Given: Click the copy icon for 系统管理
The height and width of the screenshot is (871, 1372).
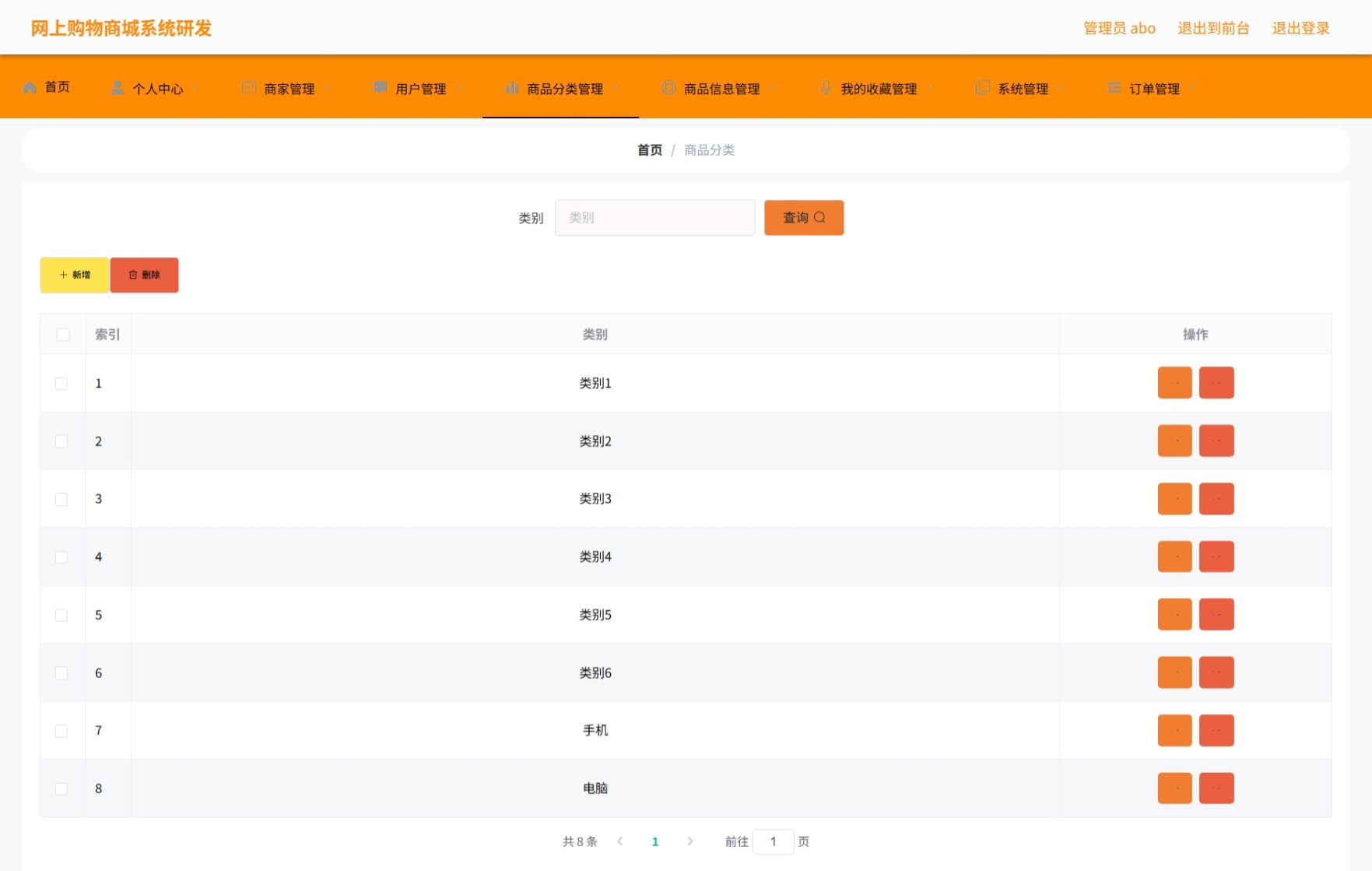Looking at the screenshot, I should coord(983,88).
